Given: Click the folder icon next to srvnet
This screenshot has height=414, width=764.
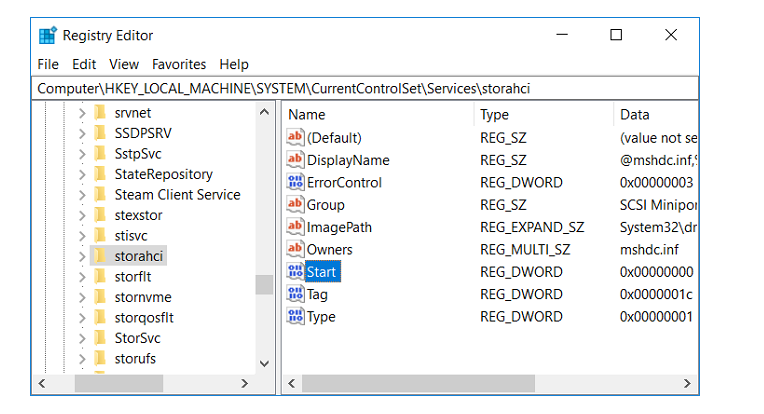Looking at the screenshot, I should (x=100, y=113).
